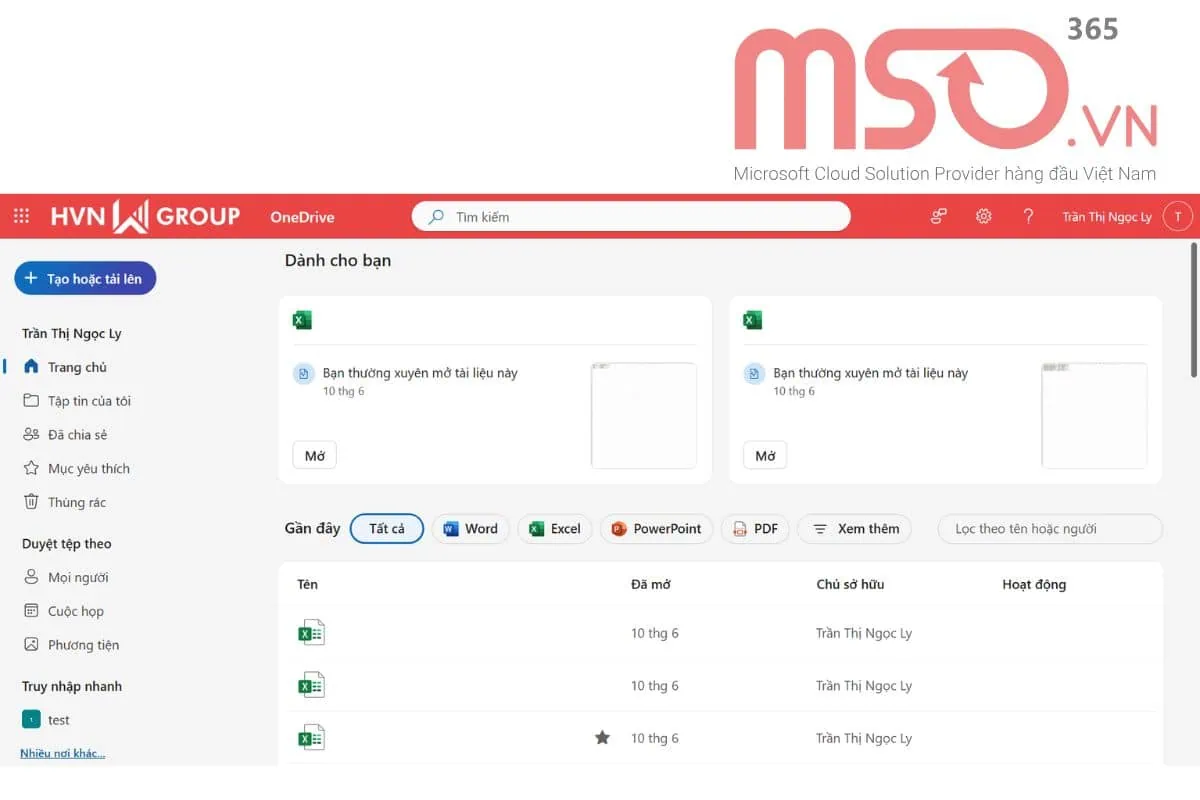Filter recent files by Word
Screen dimensions: 1200x800
coord(470,529)
